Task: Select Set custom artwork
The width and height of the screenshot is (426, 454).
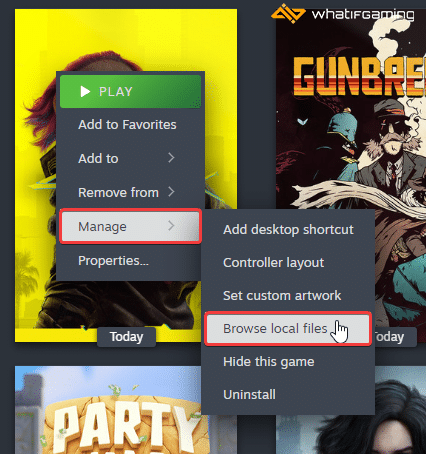Action: click(x=282, y=296)
